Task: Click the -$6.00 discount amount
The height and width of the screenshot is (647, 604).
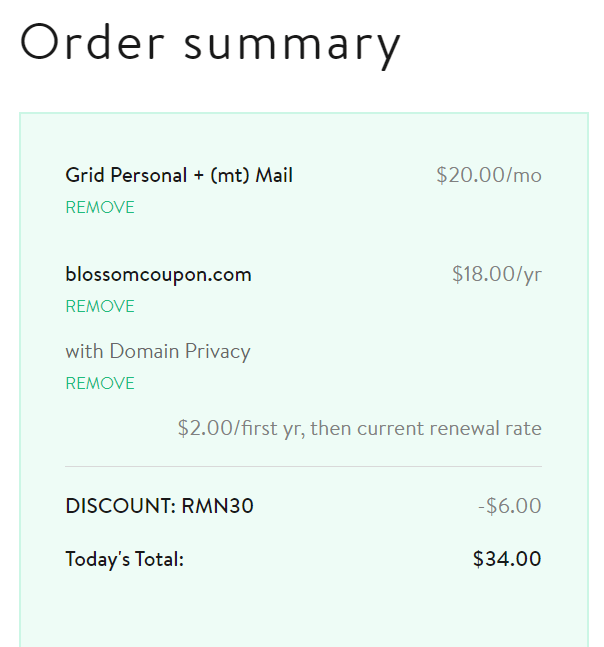Action: click(x=510, y=506)
